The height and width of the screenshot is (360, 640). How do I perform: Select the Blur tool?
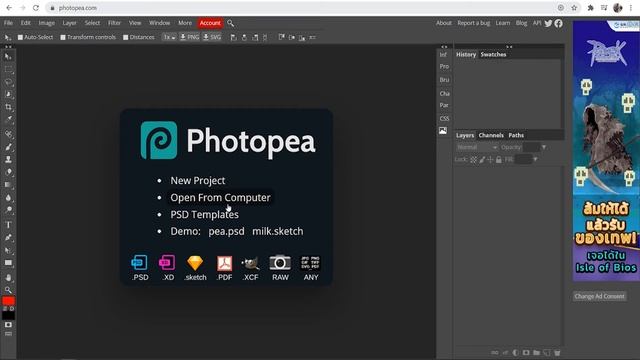[x=8, y=198]
